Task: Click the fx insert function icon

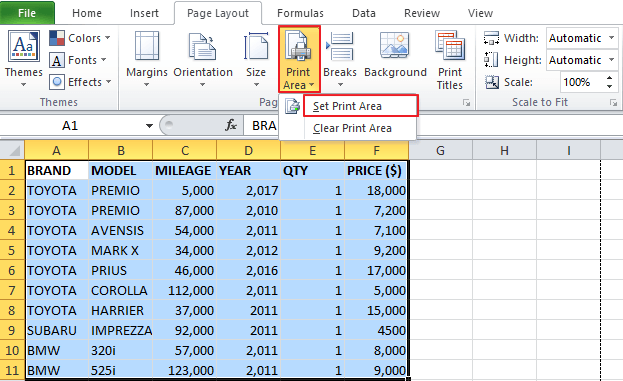Action: (231, 126)
